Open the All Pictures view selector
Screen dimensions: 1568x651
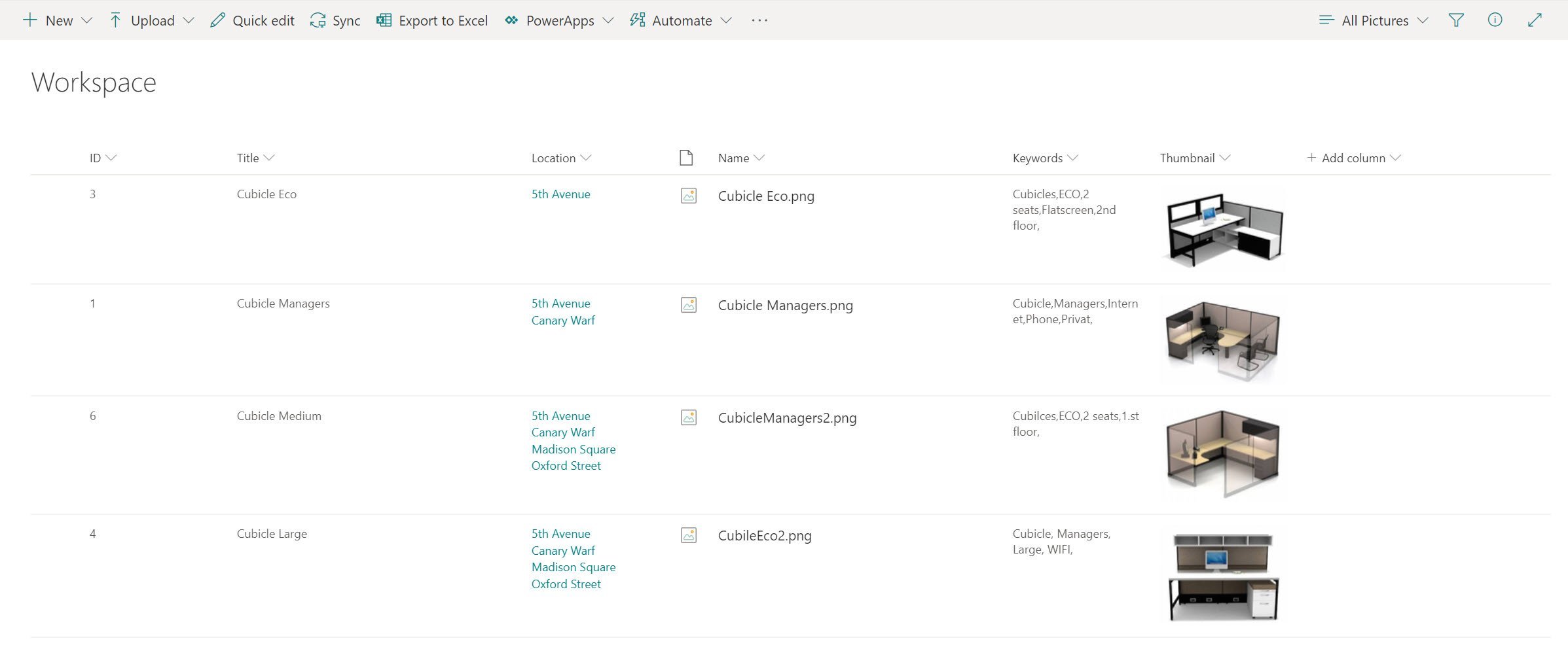1373,20
